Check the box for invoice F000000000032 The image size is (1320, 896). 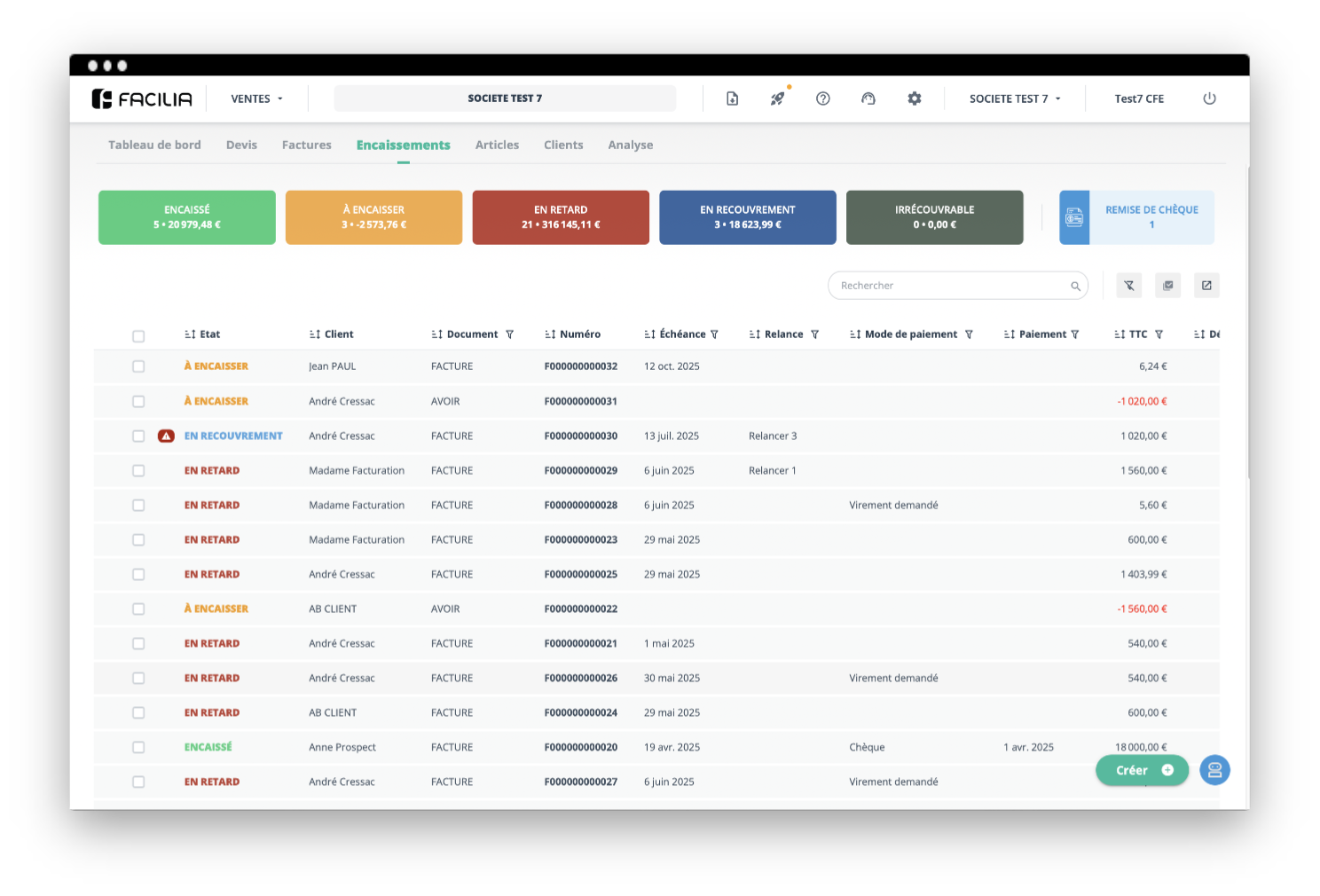pos(138,366)
